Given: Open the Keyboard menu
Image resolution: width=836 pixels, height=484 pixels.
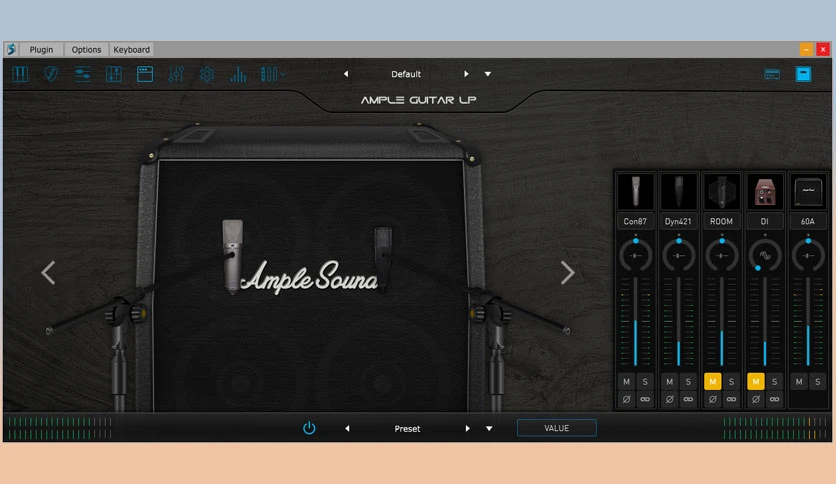Looking at the screenshot, I should point(131,50).
